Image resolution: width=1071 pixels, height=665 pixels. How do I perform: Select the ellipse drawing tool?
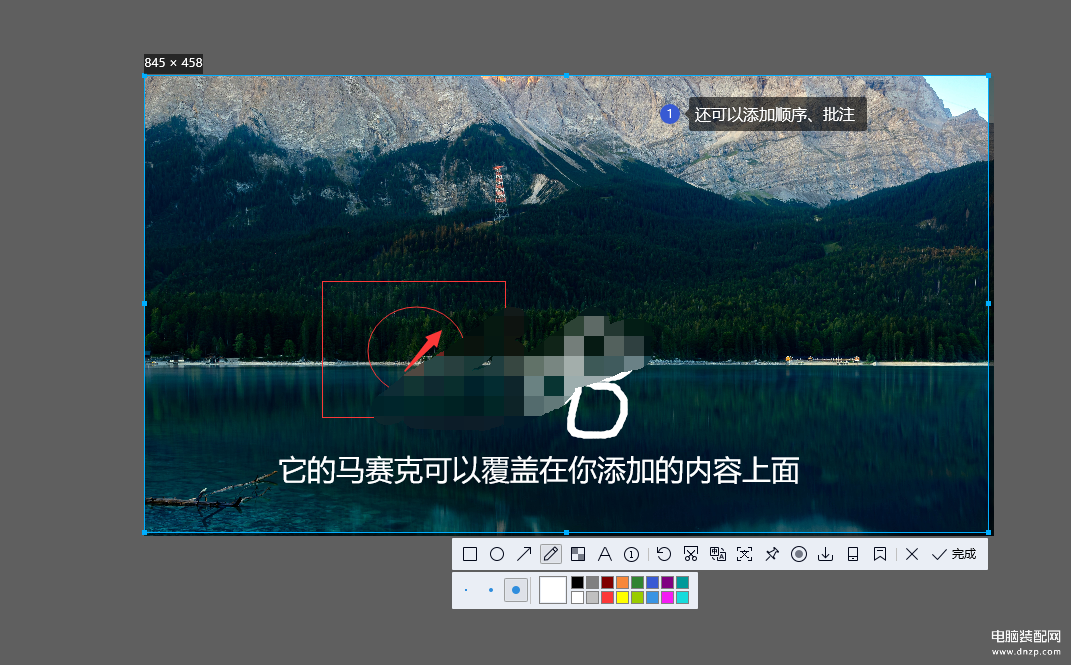point(497,554)
